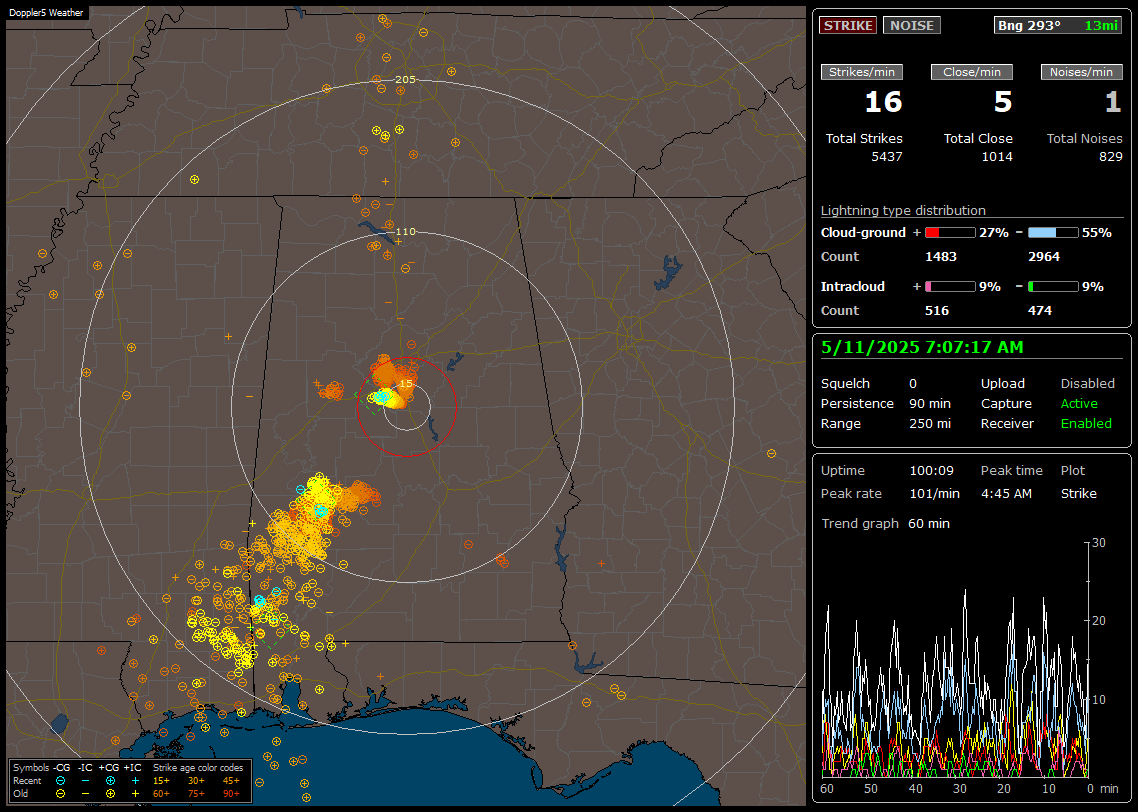The image size is (1138, 812).
Task: Select the Noises/min header label
Action: pyautogui.click(x=1081, y=72)
